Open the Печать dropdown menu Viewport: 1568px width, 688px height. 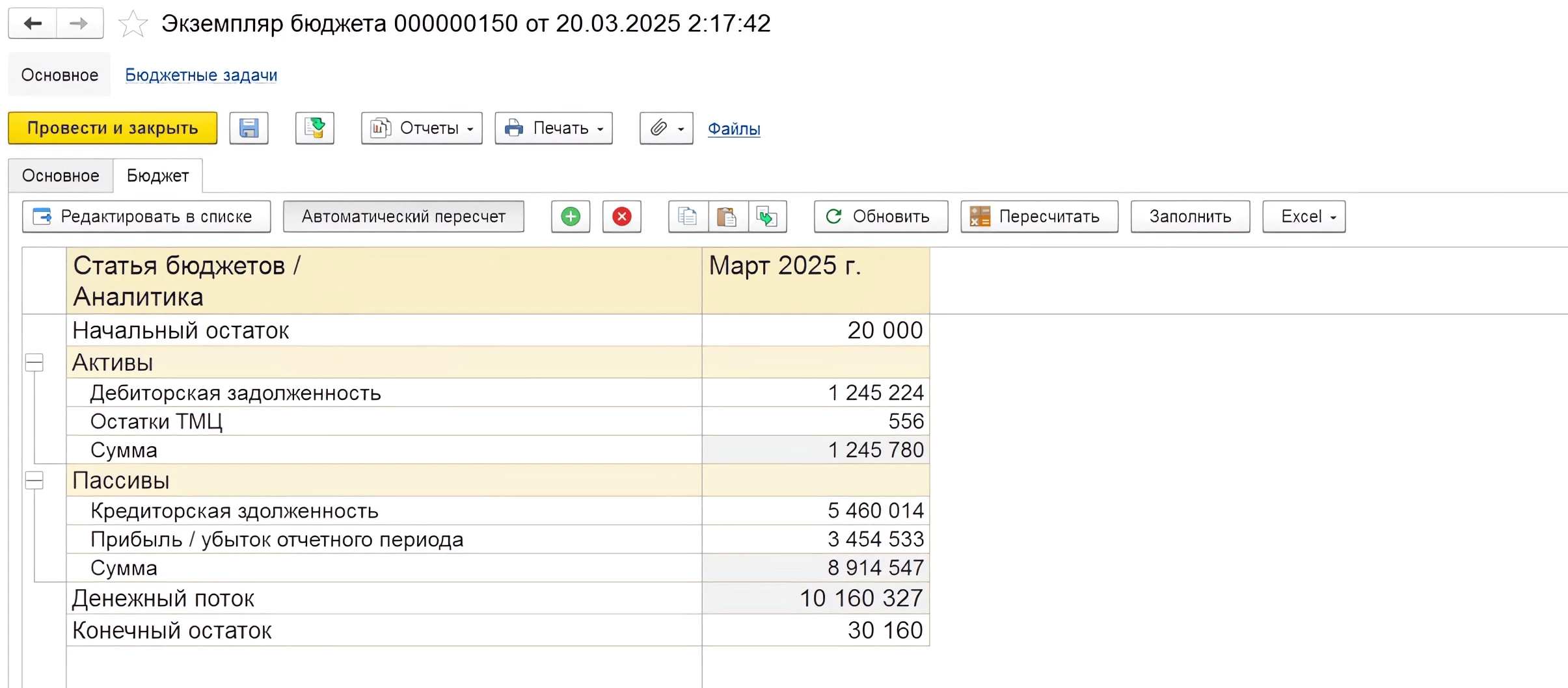tap(554, 128)
